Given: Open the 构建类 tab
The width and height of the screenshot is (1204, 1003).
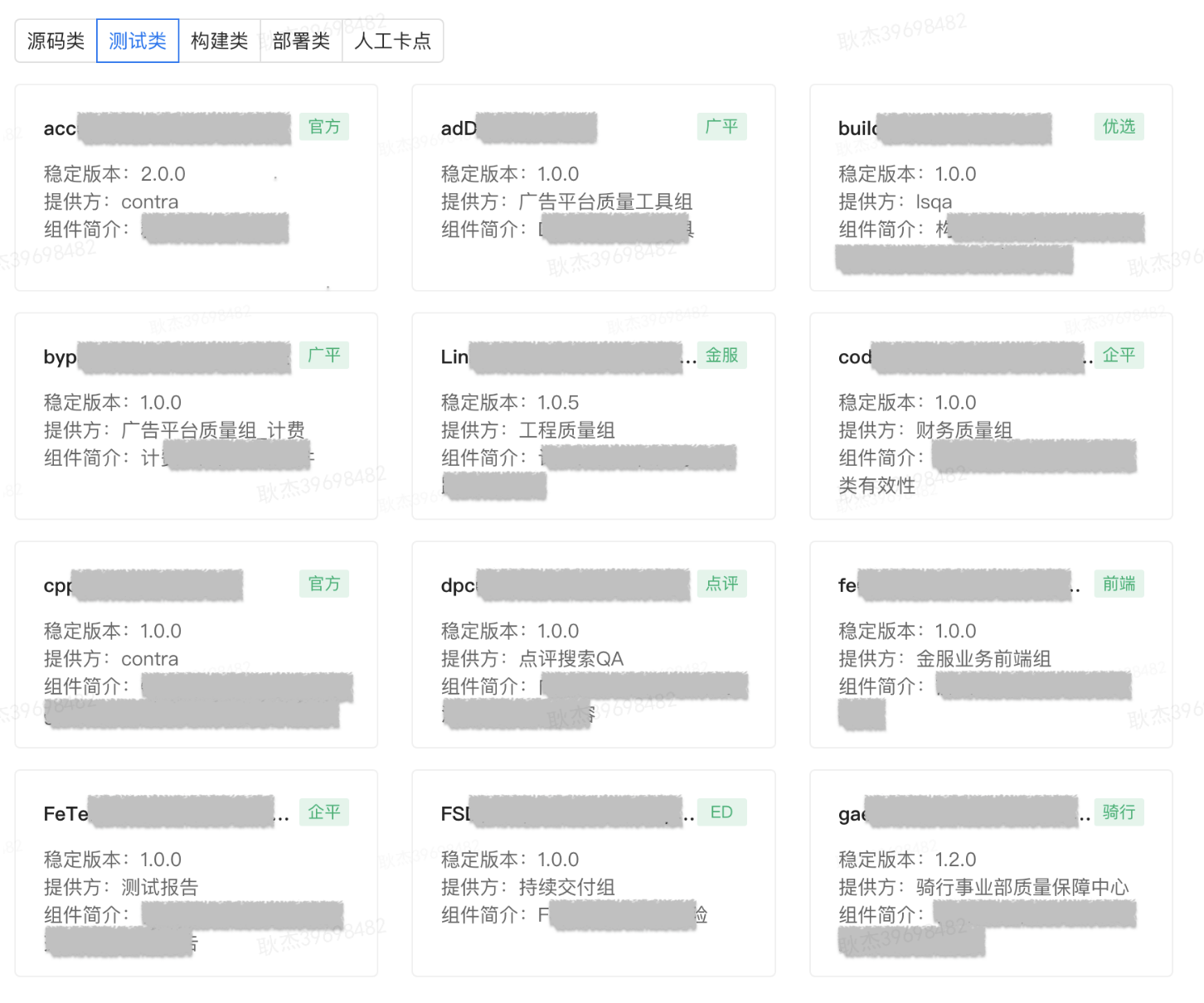Looking at the screenshot, I should 220,40.
